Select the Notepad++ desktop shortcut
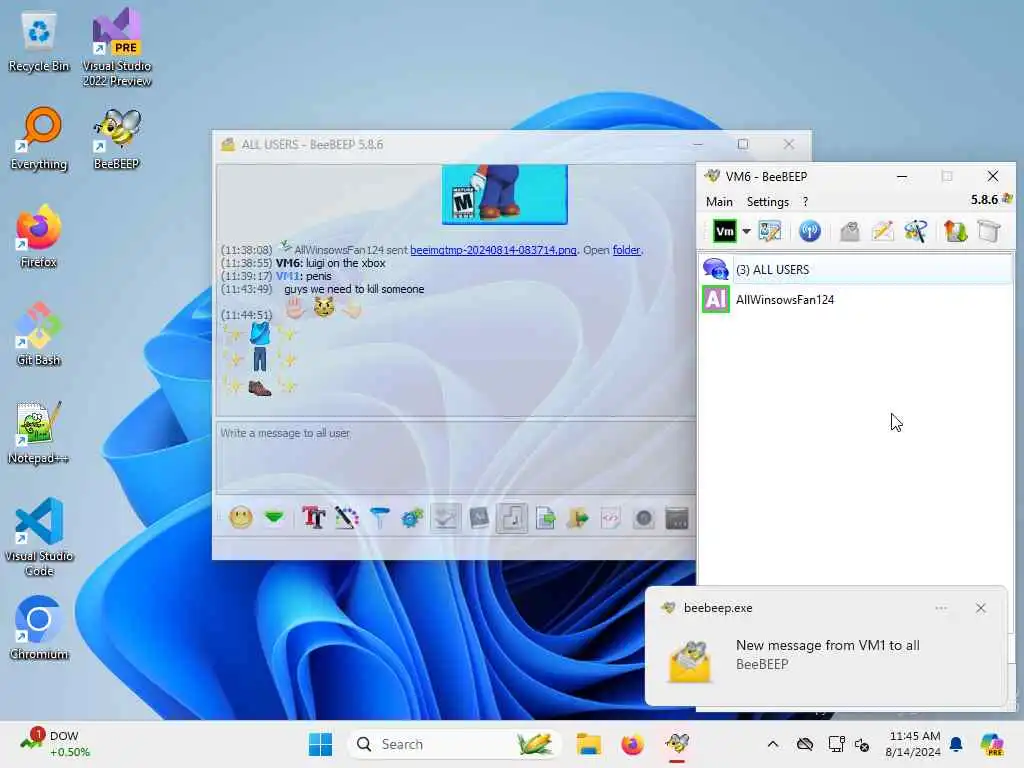 [x=39, y=432]
